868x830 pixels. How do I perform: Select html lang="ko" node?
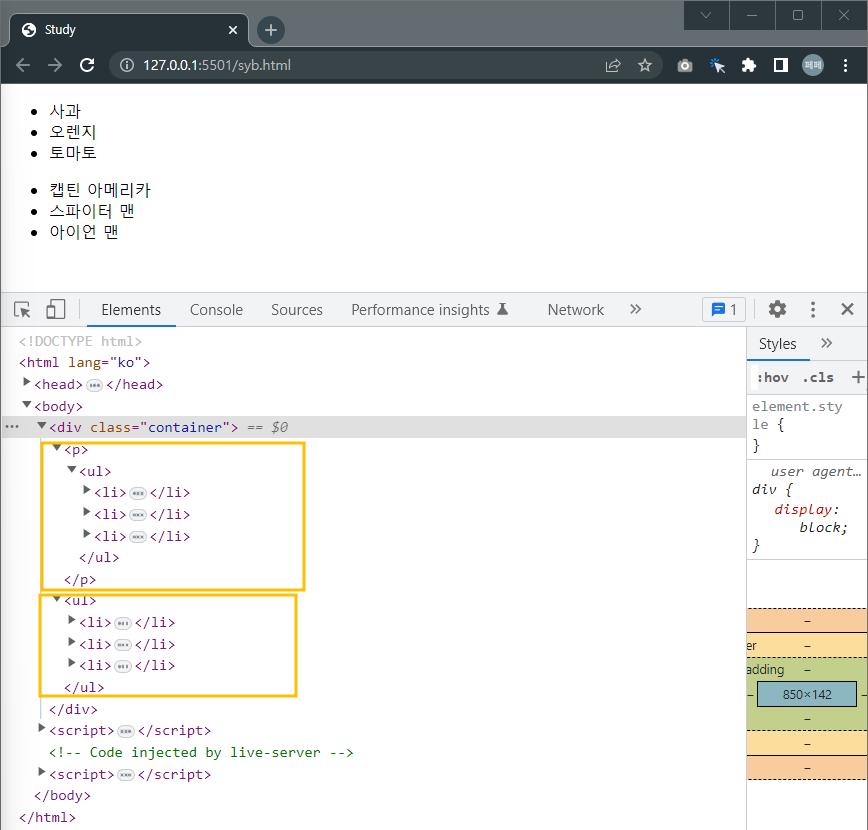coord(85,363)
